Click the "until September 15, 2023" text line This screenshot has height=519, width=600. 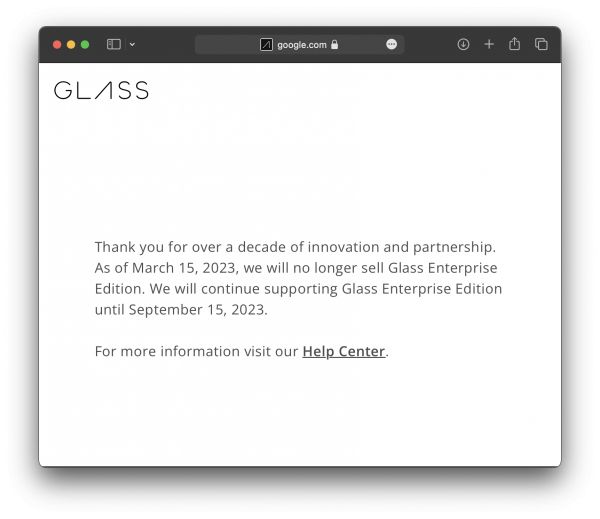click(x=181, y=309)
